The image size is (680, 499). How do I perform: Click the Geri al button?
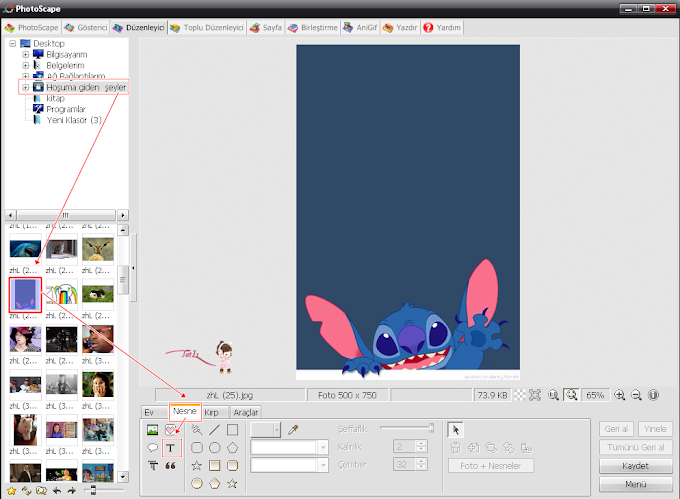tap(616, 429)
